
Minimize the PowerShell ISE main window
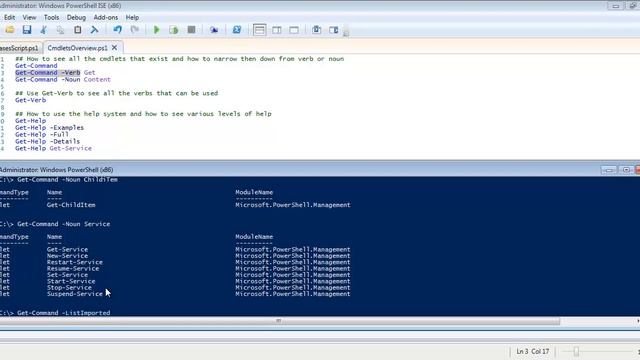click(616, 6)
